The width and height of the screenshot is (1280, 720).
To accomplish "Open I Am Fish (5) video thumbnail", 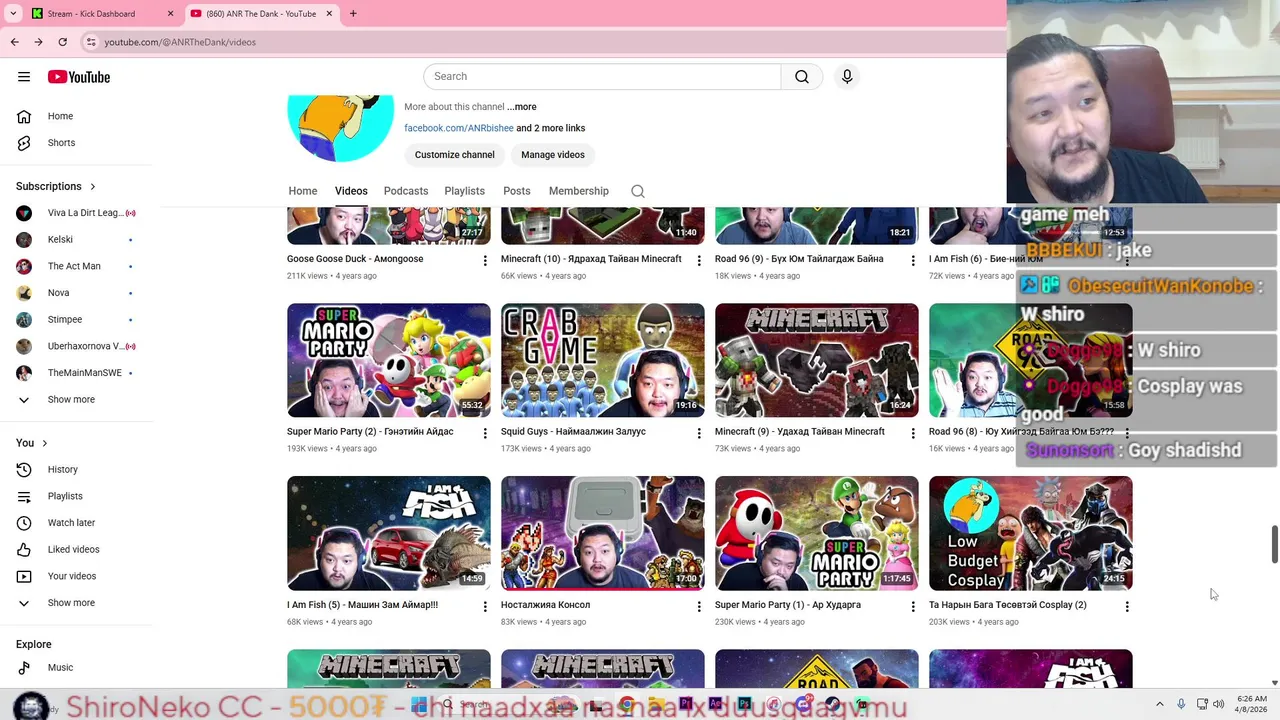I will point(389,533).
